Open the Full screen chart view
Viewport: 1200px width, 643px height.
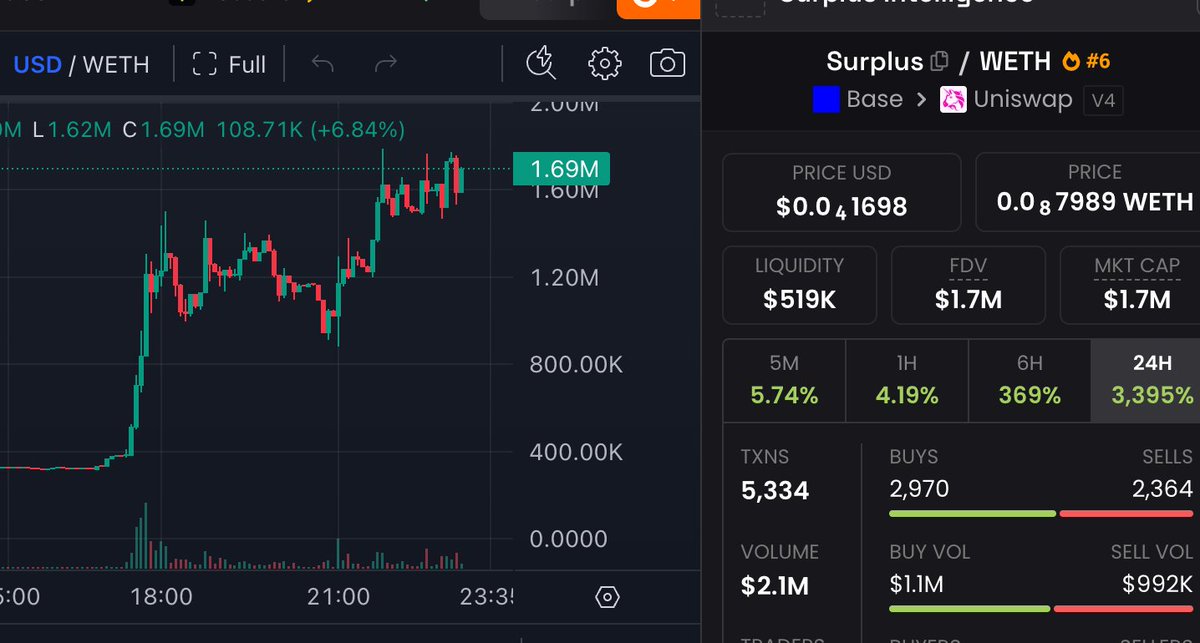[x=229, y=65]
